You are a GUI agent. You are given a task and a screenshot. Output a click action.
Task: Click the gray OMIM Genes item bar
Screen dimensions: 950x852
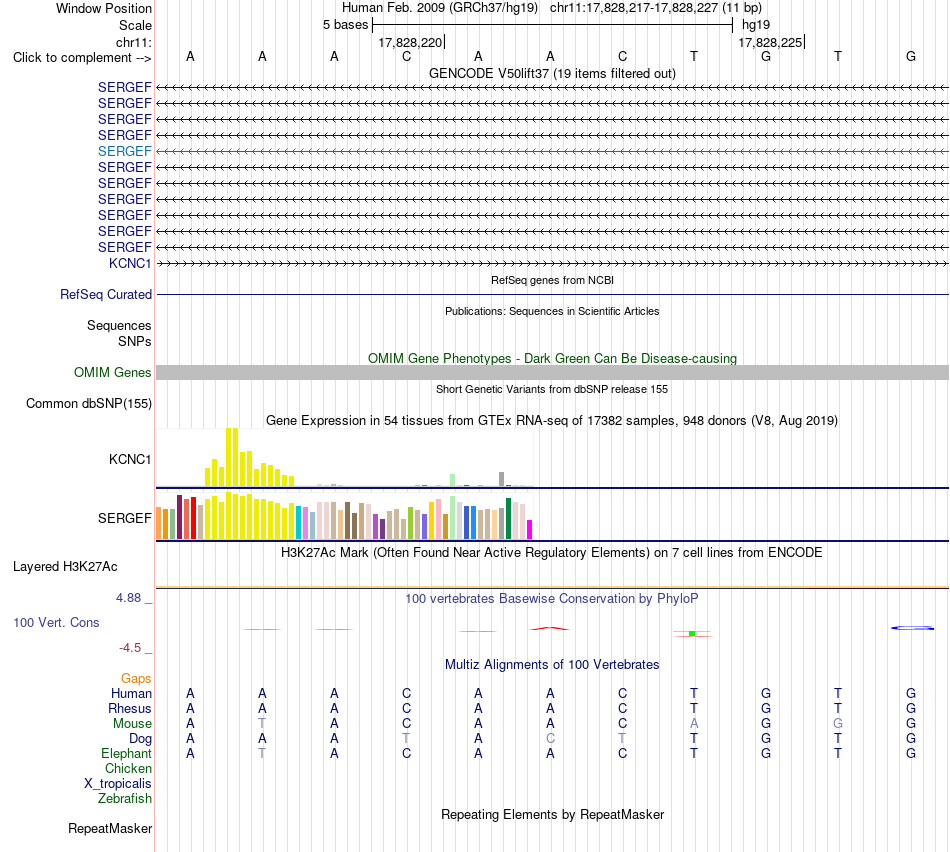pos(552,373)
